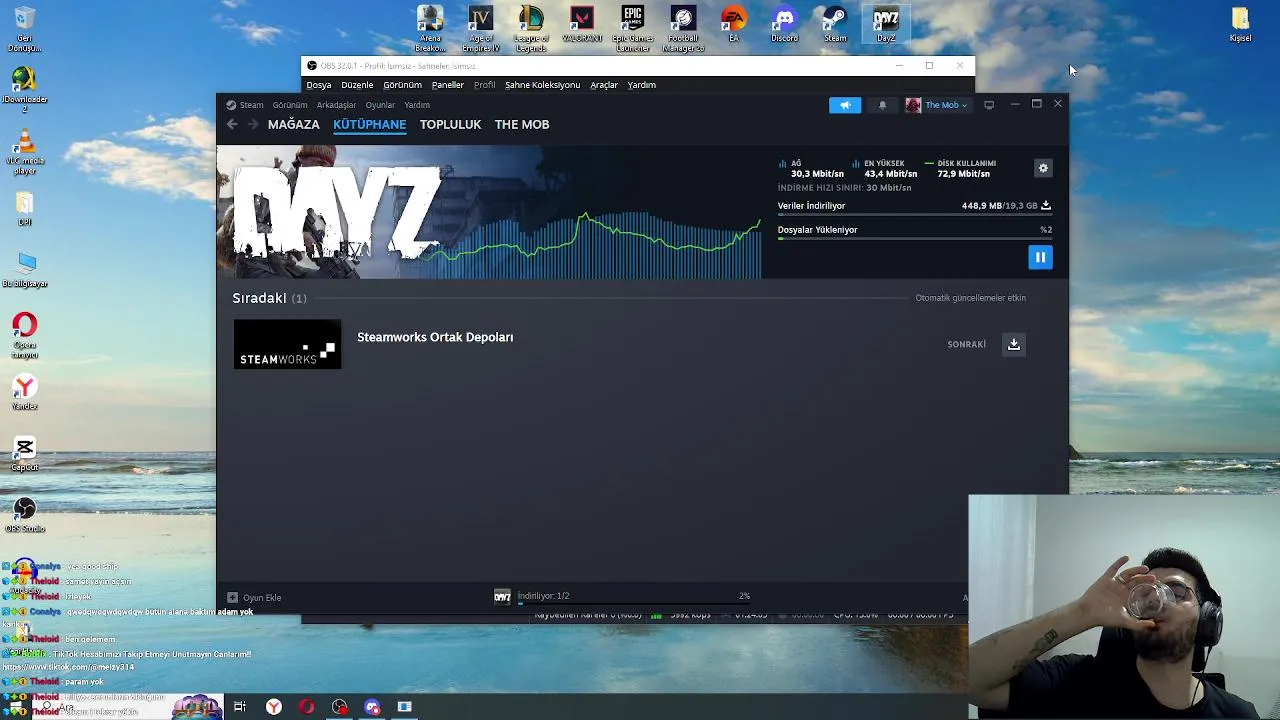Open download settings gear in Steam

[1043, 168]
